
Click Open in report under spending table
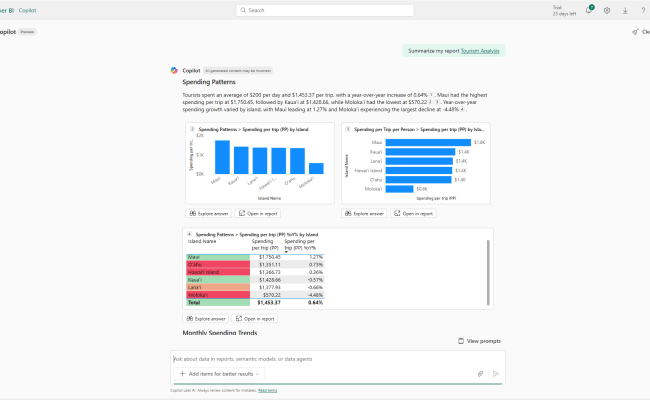255,319
